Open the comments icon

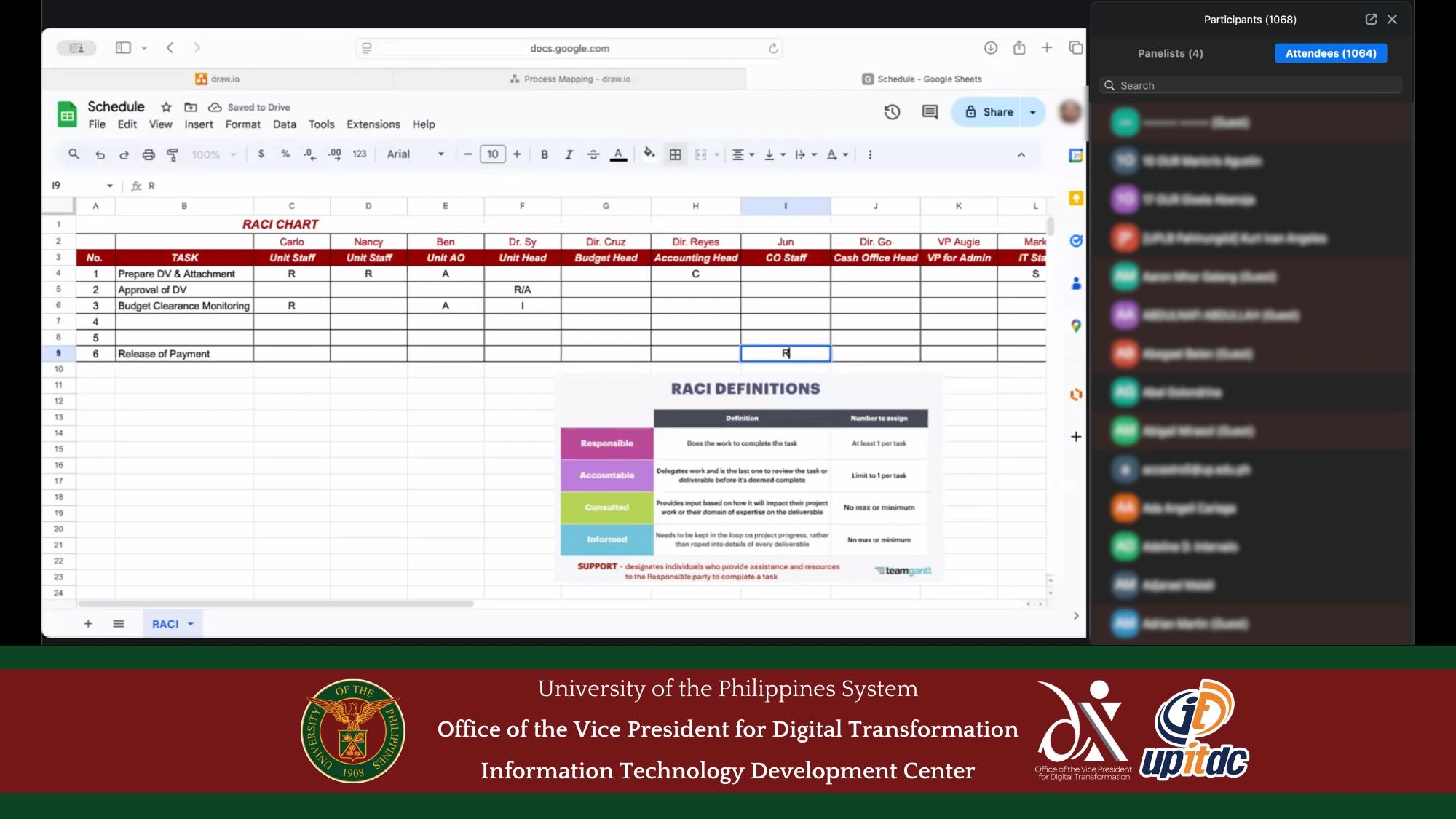pyautogui.click(x=930, y=112)
